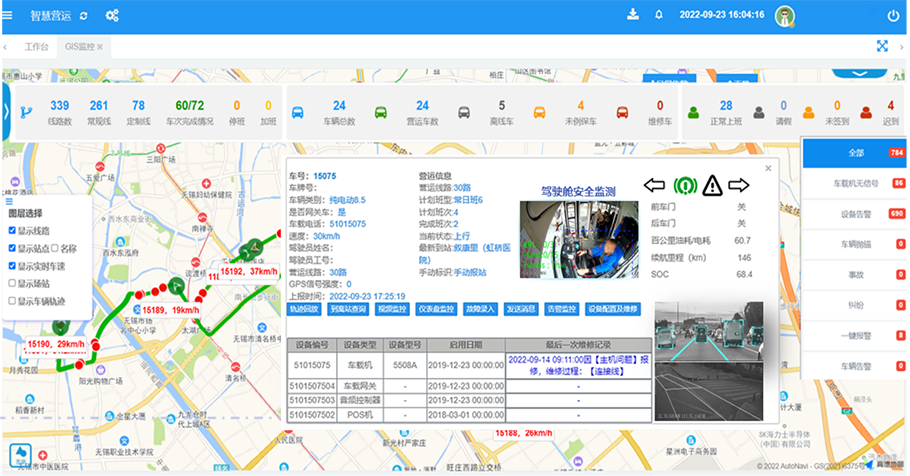This screenshot has height=476, width=910.
Task: Click the green brake alert icon
Action: point(685,185)
